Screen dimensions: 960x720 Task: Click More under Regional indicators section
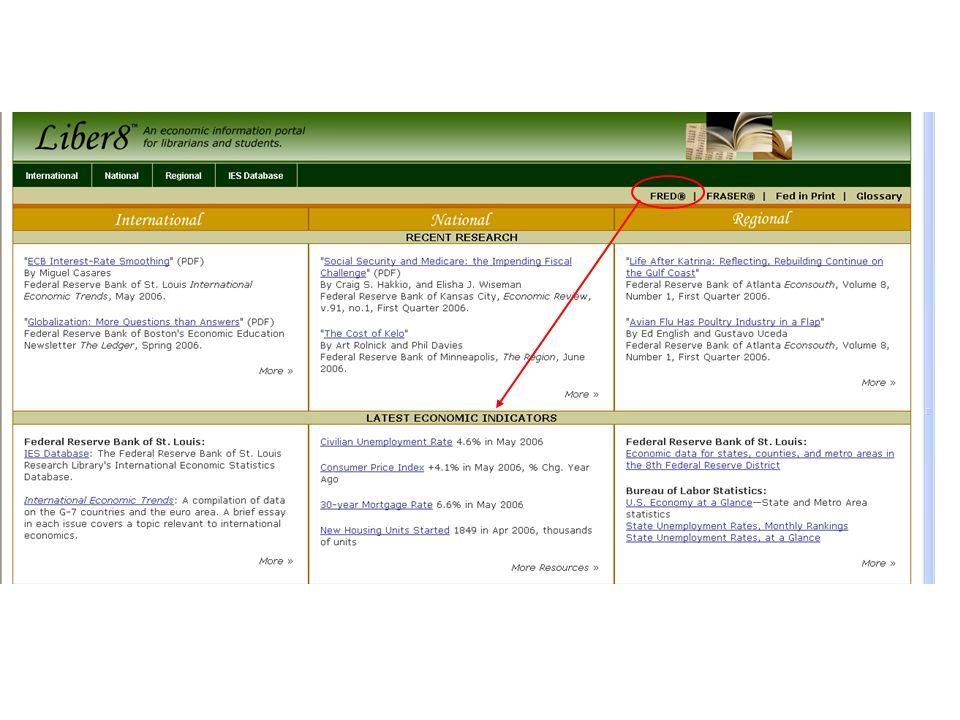pos(878,563)
